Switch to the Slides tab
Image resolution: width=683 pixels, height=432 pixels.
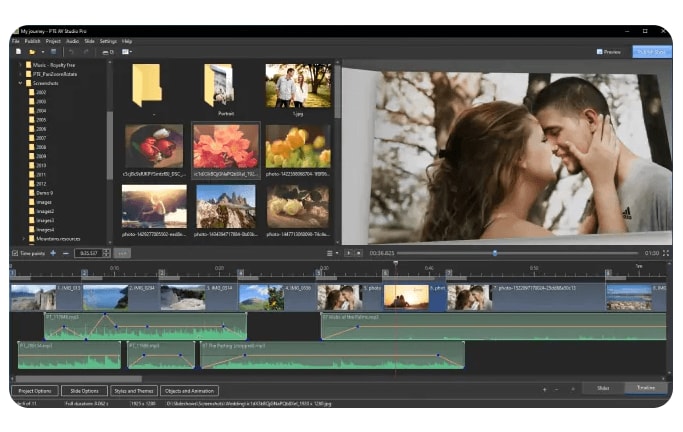(603, 387)
